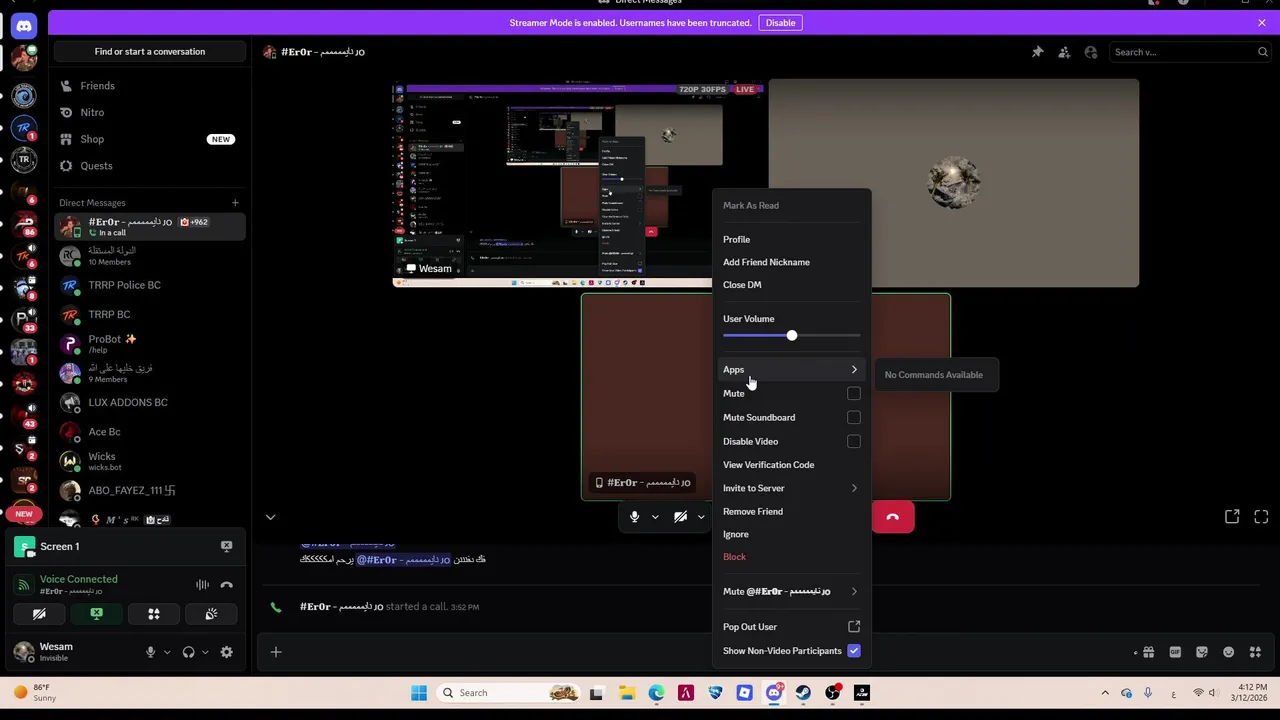
Task: Open mic options arrow in call controls
Action: click(x=655, y=517)
